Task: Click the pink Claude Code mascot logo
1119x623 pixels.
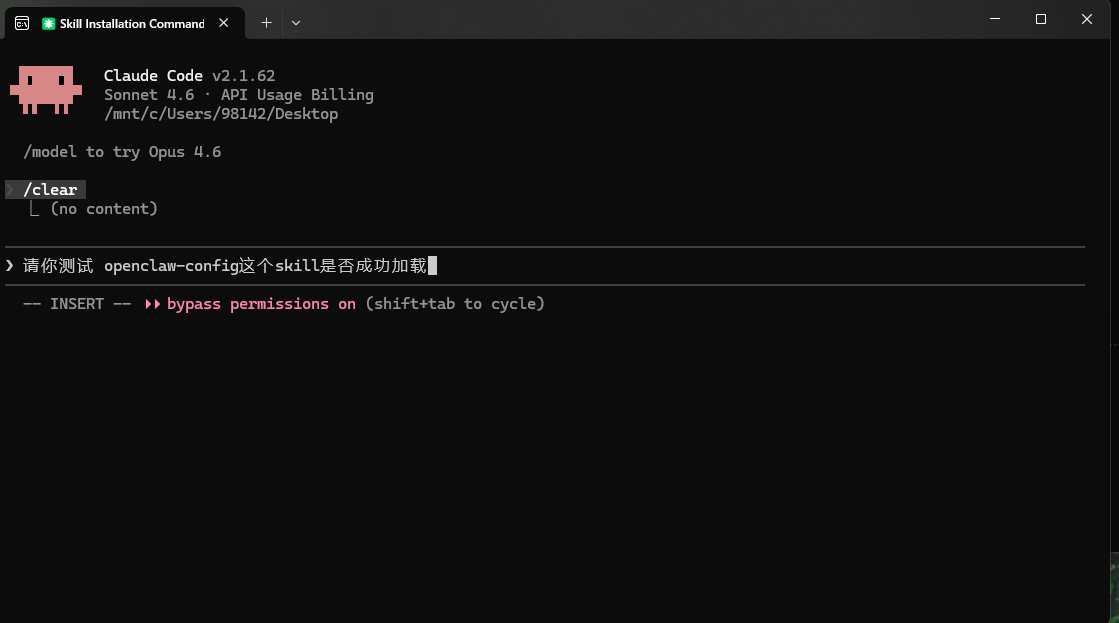Action: click(46, 89)
